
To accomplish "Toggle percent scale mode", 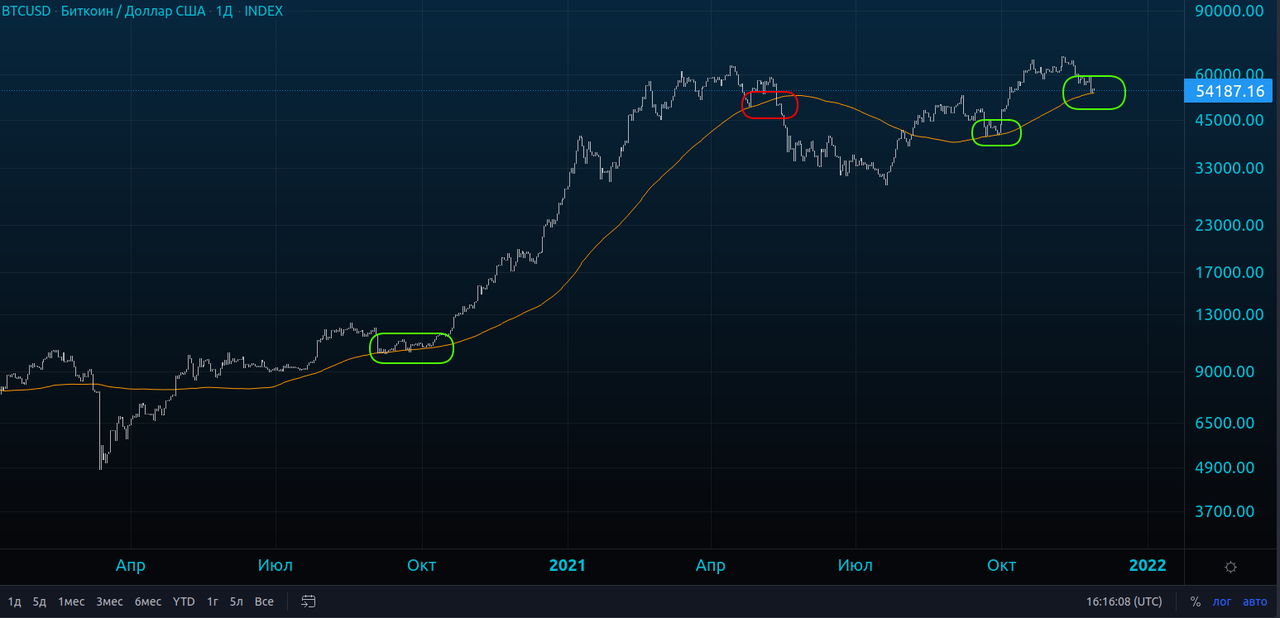I will 1195,602.
